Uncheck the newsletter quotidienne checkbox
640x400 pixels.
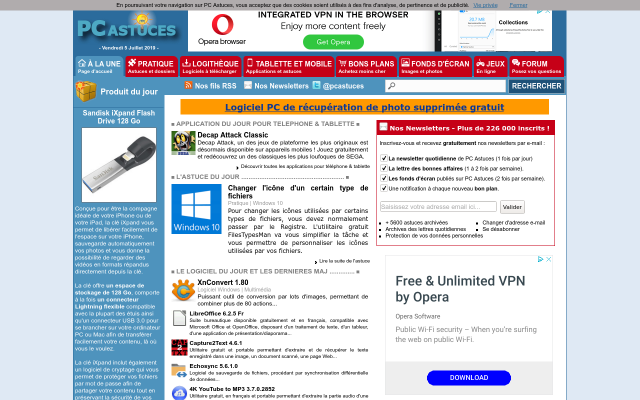(384, 158)
